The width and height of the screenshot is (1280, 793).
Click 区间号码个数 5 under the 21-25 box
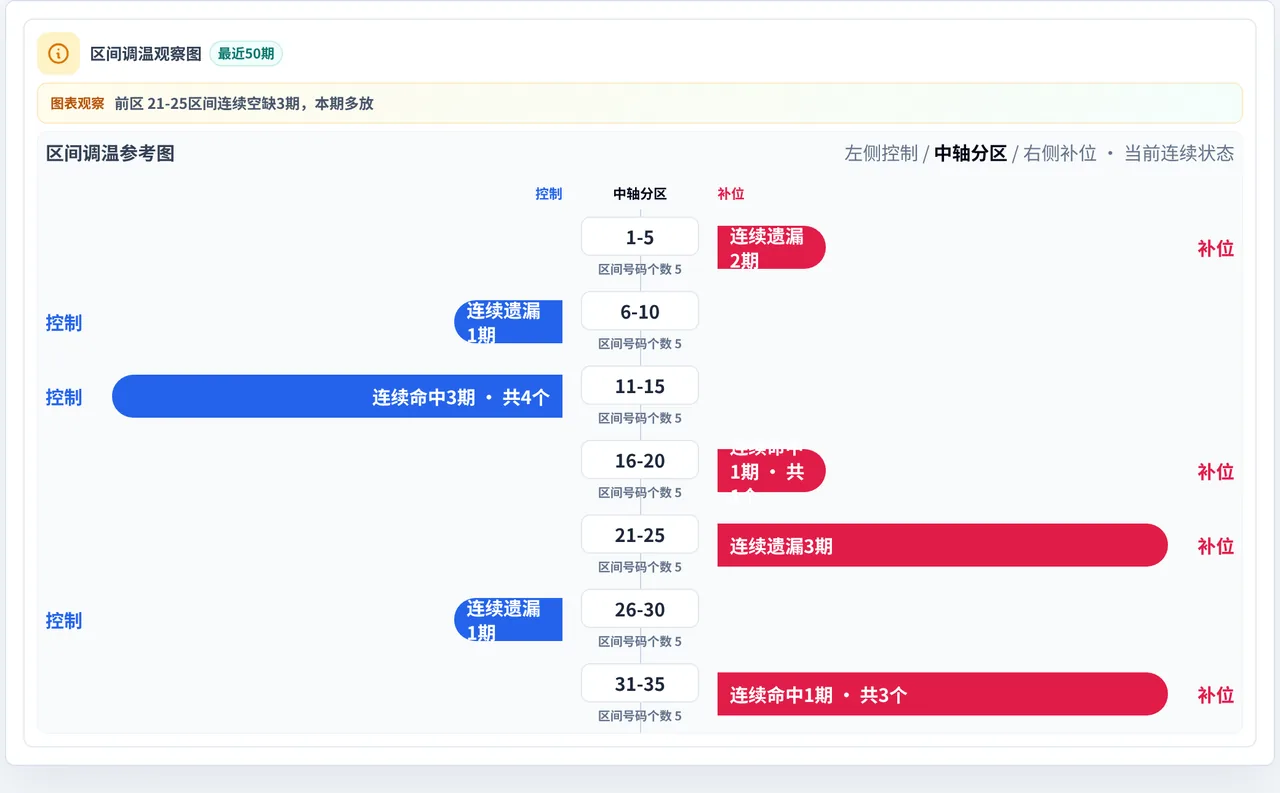point(640,567)
